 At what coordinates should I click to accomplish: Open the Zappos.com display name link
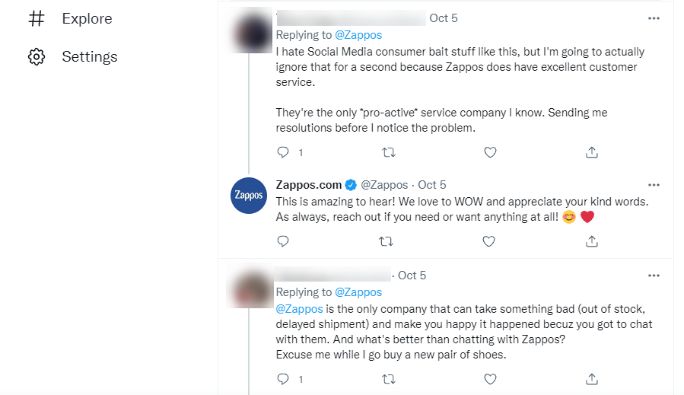pos(308,185)
